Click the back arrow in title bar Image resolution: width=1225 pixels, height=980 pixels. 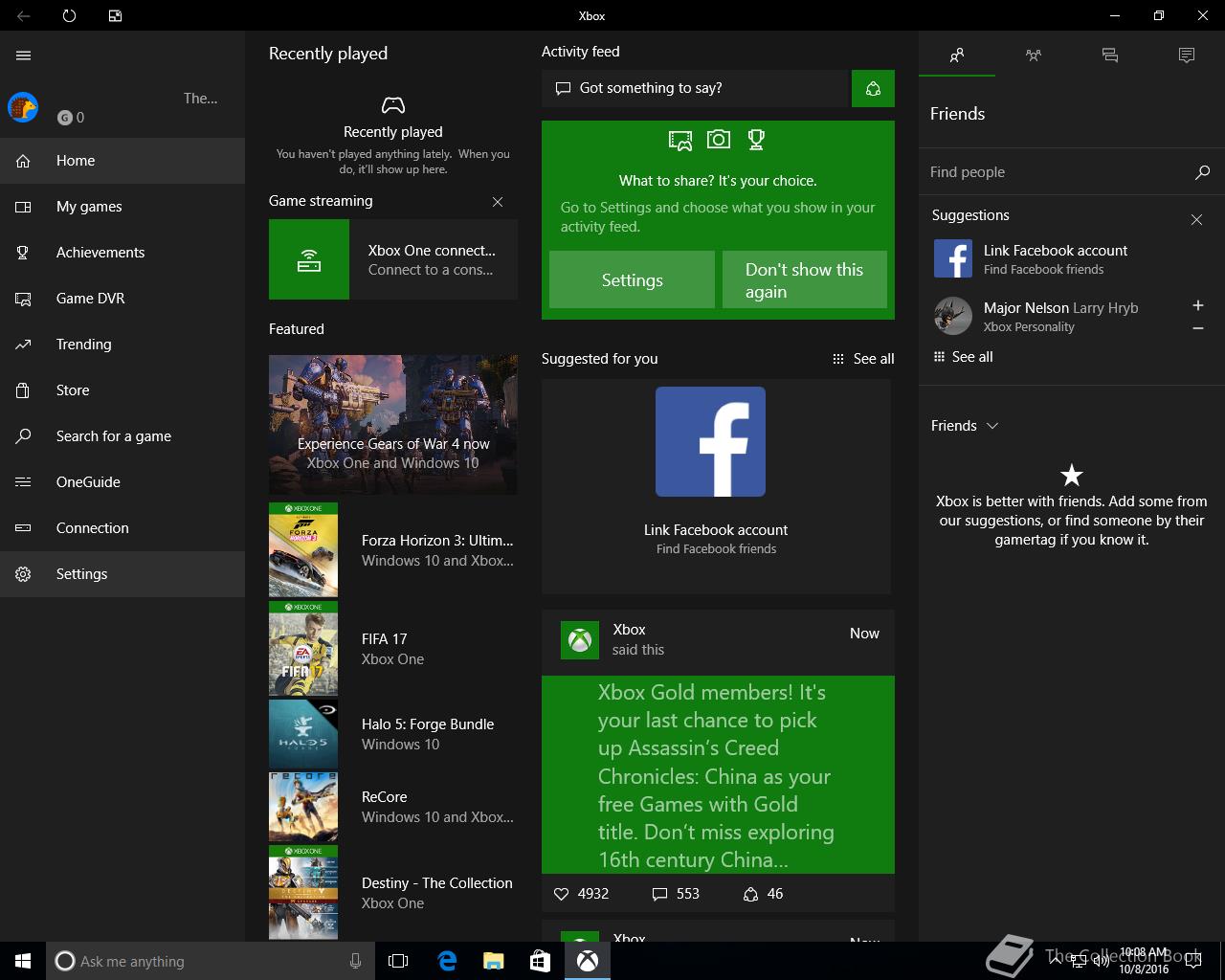click(24, 15)
